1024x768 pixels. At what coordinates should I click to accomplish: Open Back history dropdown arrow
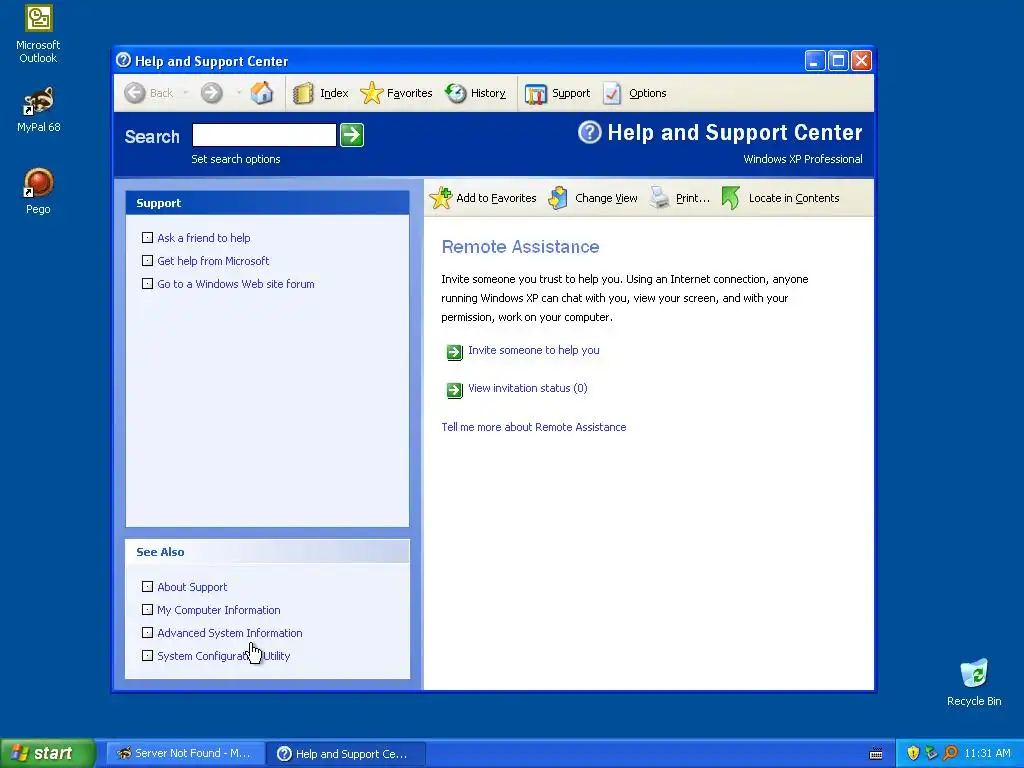point(186,93)
